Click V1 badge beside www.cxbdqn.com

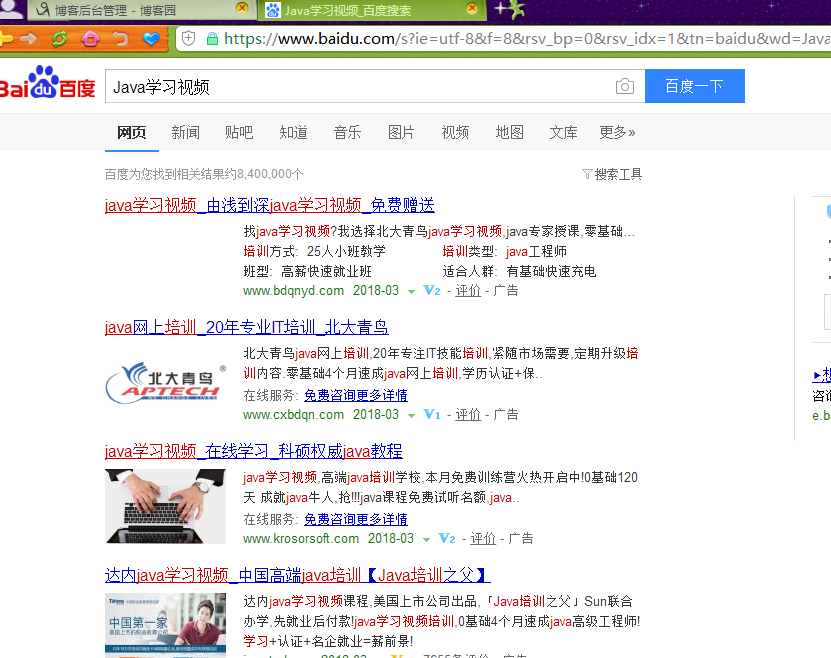432,414
